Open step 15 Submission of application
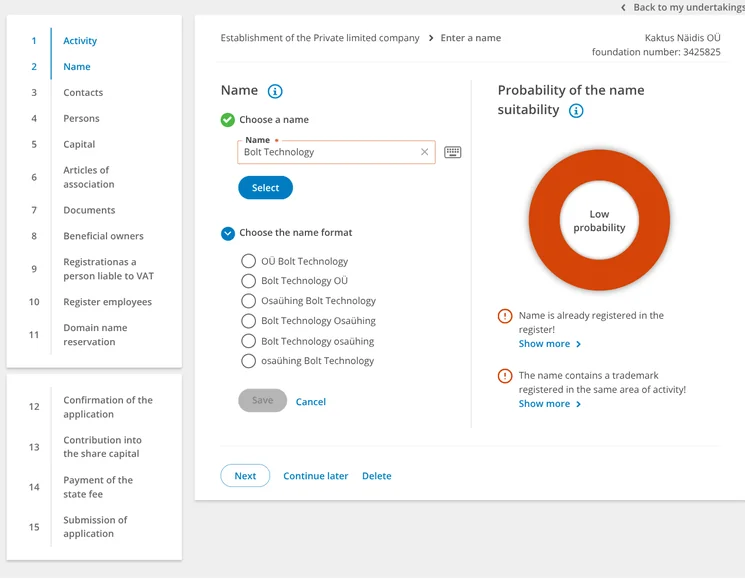Image resolution: width=745 pixels, height=581 pixels. (95, 527)
